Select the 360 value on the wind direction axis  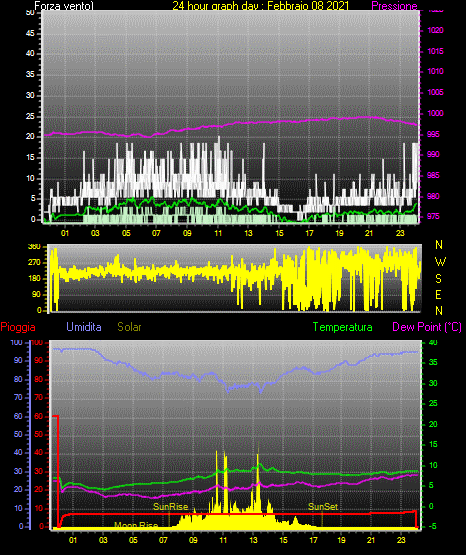(34, 247)
